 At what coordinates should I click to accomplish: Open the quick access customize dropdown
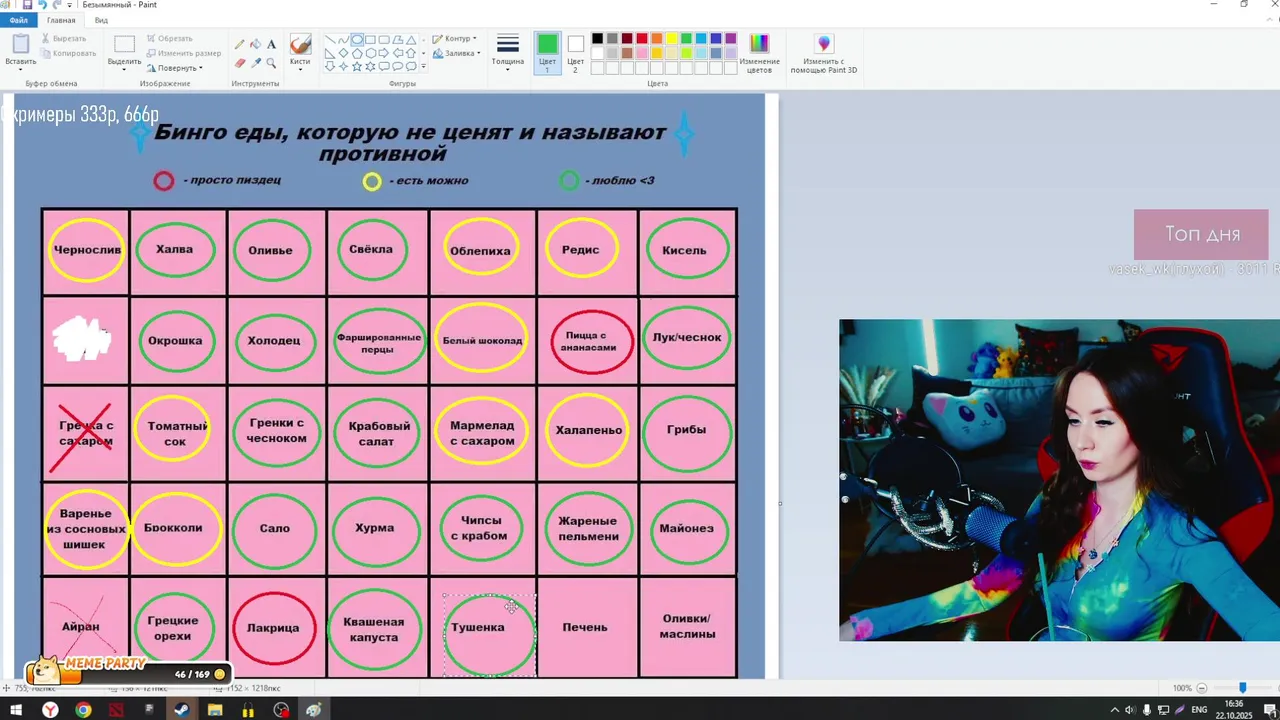(70, 5)
